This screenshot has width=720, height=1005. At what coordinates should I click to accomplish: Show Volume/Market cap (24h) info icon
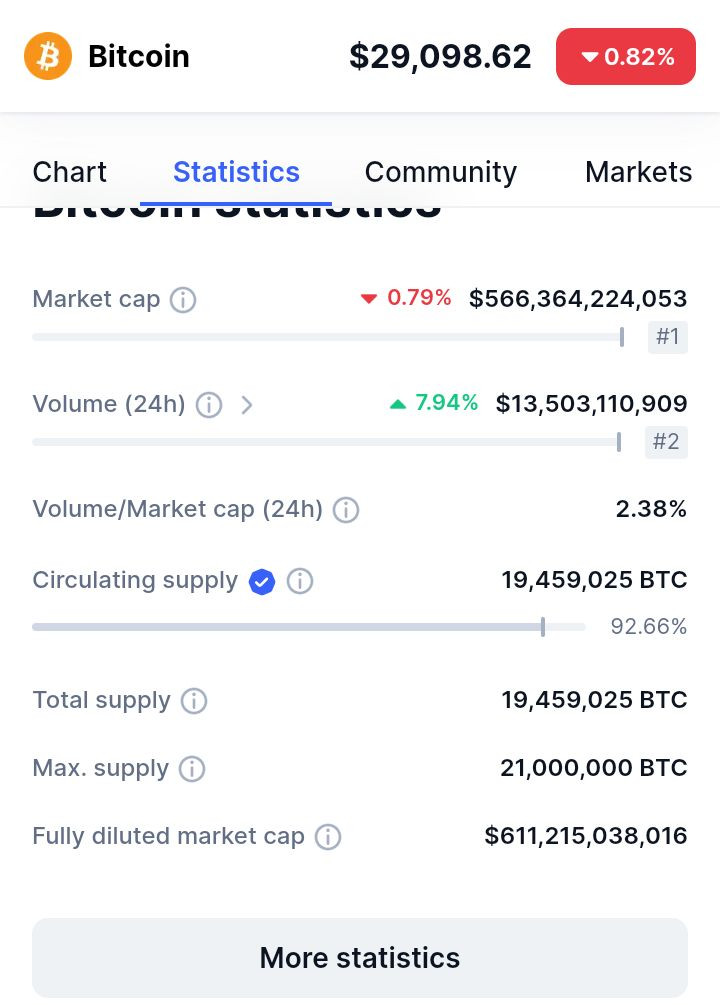pyautogui.click(x=346, y=510)
